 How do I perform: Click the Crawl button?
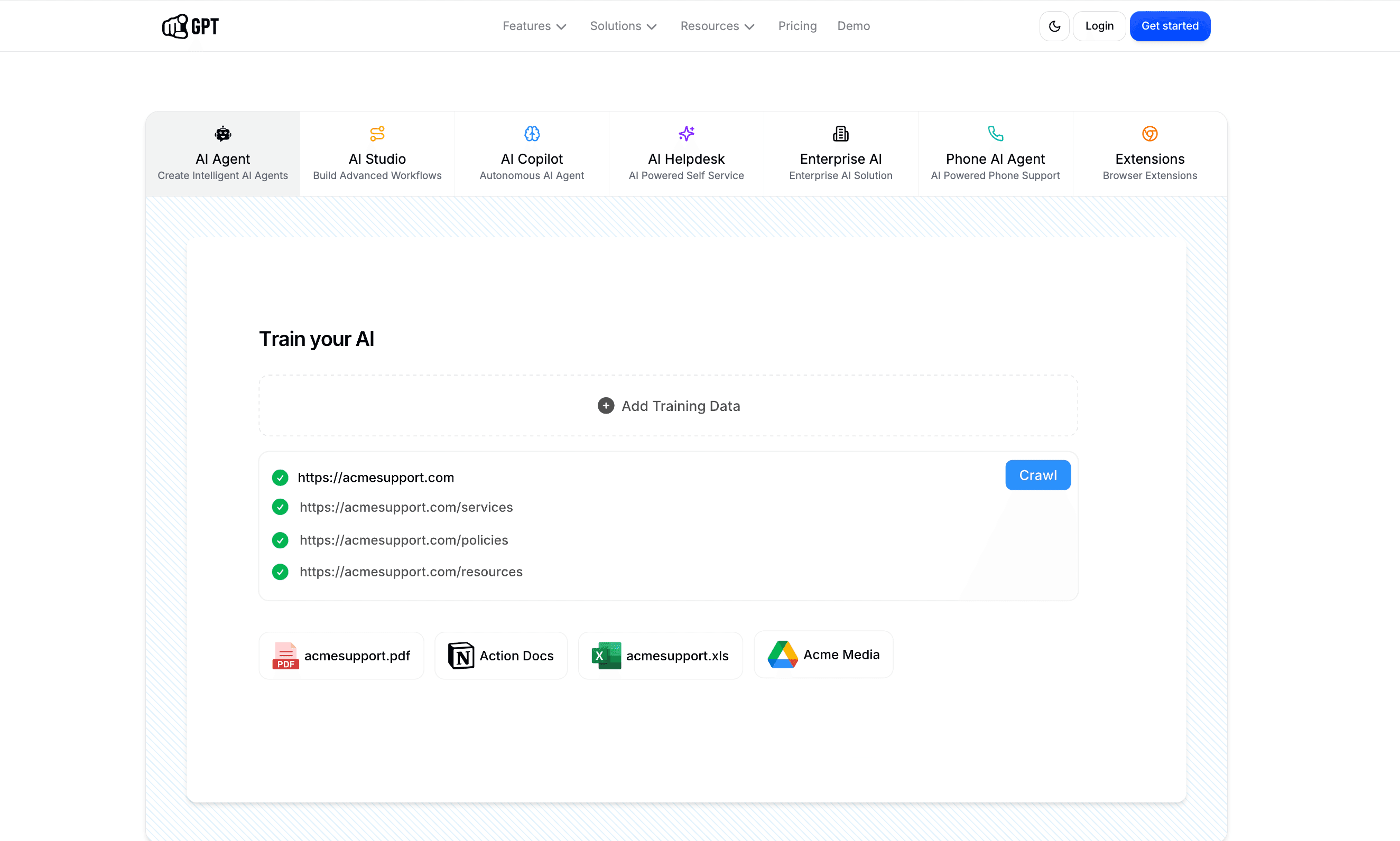(1038, 475)
